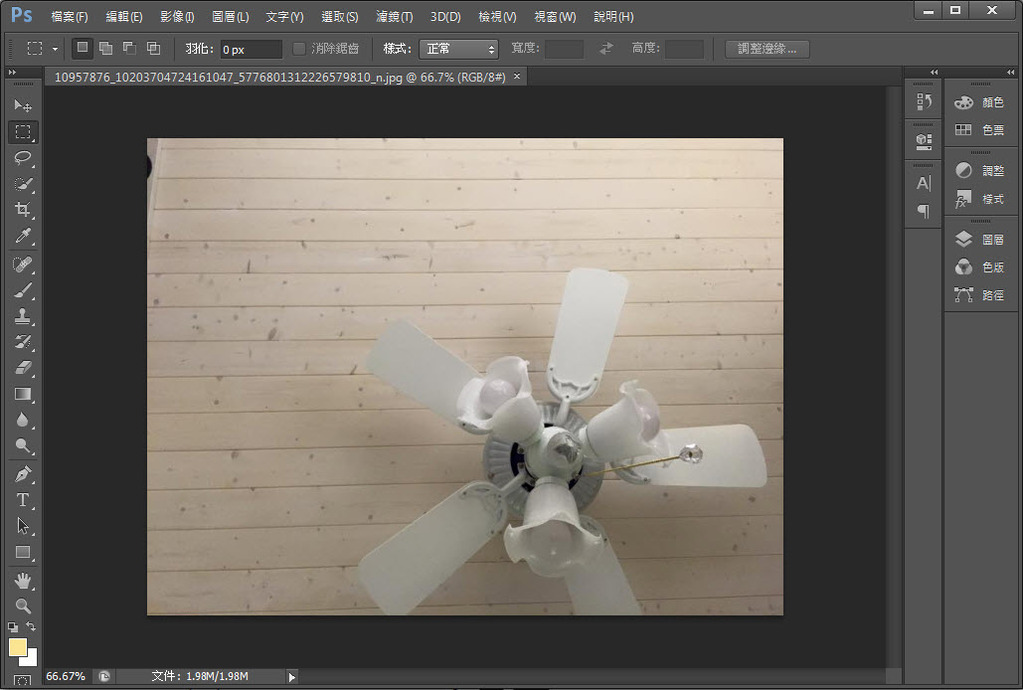Select the Rectangle shape tool

pos(23,552)
